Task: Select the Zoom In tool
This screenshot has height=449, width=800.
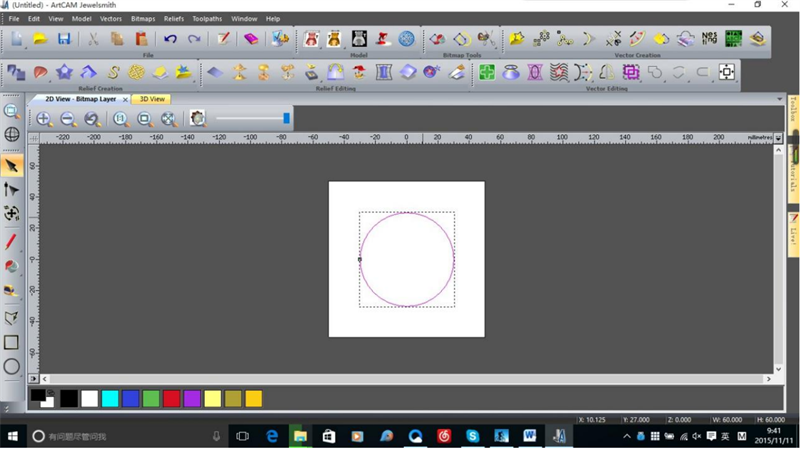Action: (x=44, y=119)
